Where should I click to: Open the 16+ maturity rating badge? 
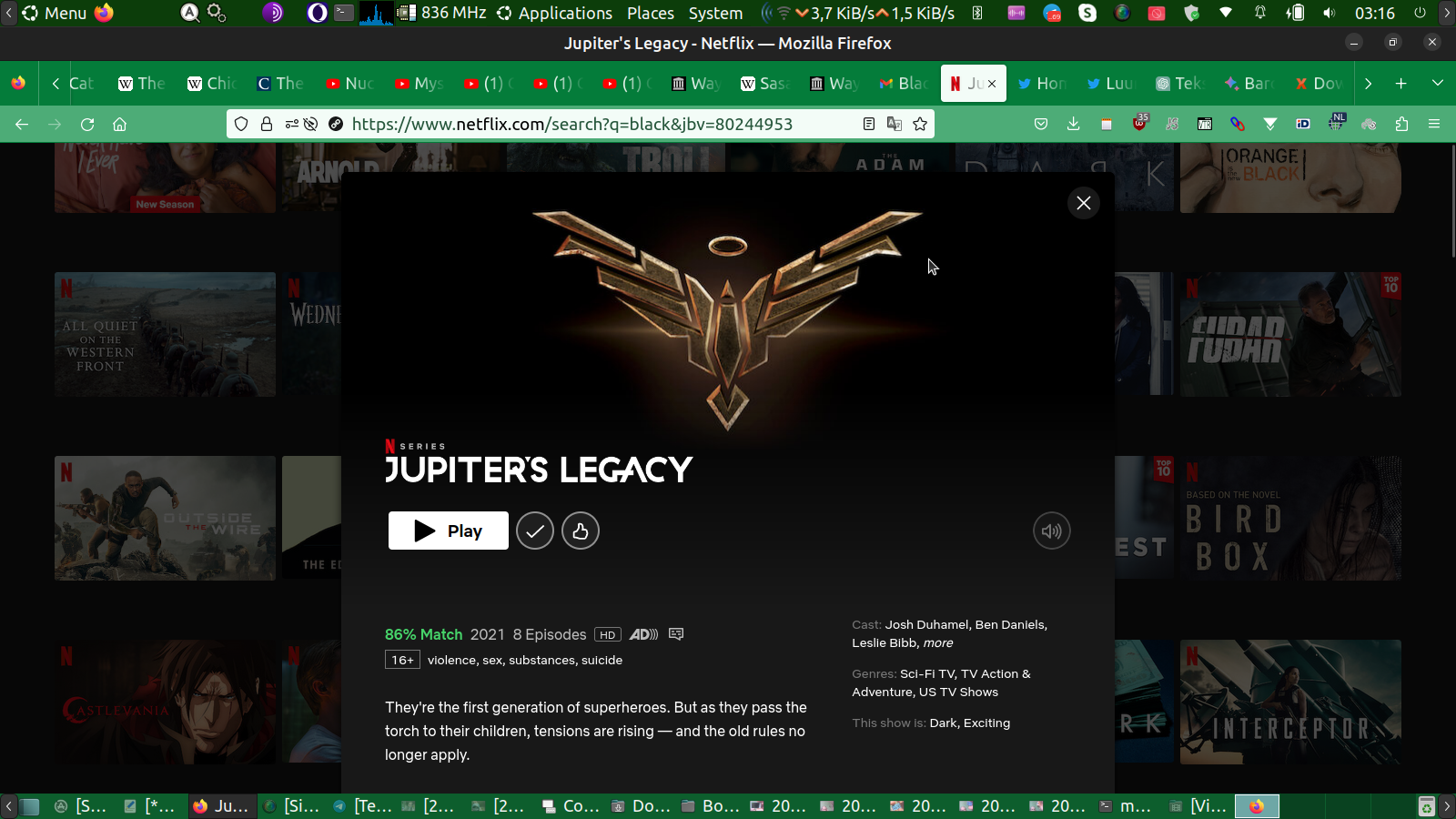[402, 660]
